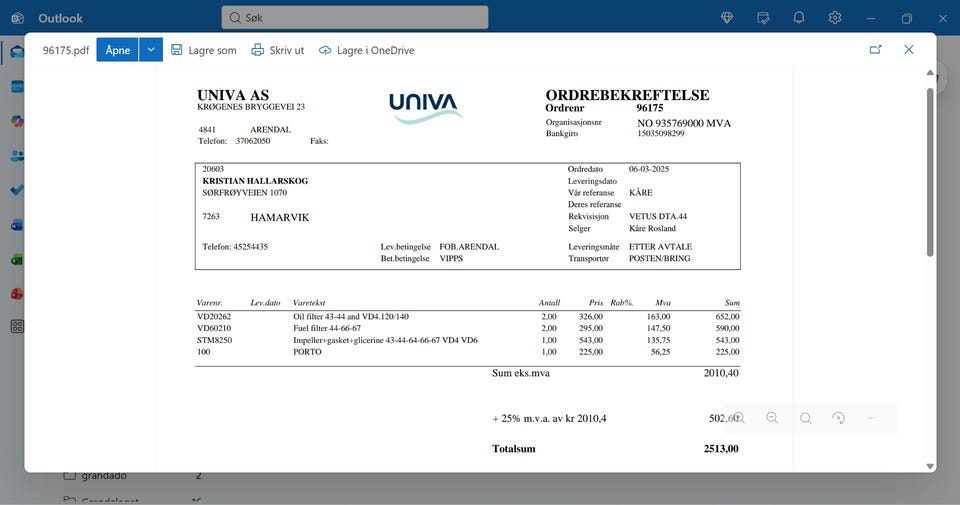Screen dimensions: 960x505
Task: Open the premium diamond icon in header
Action: point(727,18)
